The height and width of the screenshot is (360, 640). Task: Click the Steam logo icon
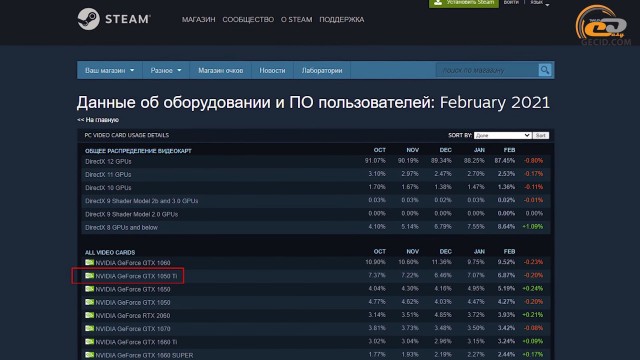coord(89,19)
